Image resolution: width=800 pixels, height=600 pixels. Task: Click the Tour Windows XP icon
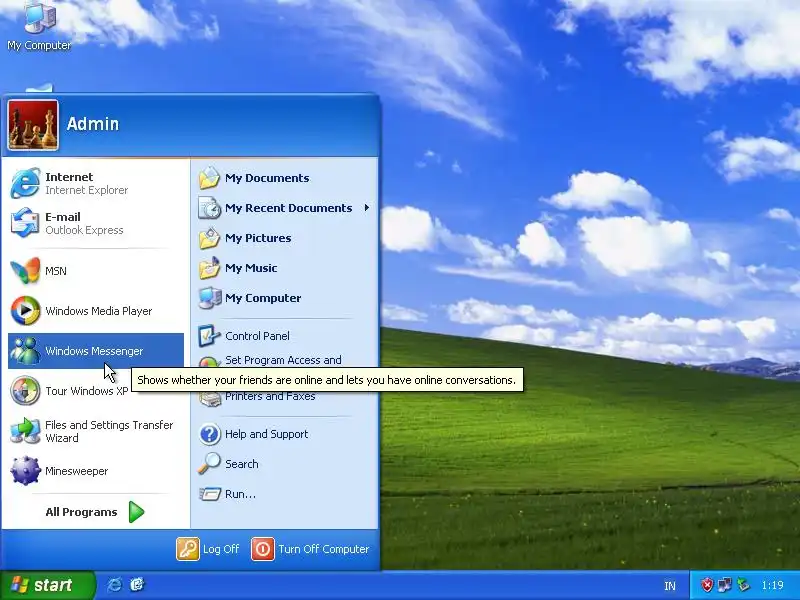click(25, 391)
